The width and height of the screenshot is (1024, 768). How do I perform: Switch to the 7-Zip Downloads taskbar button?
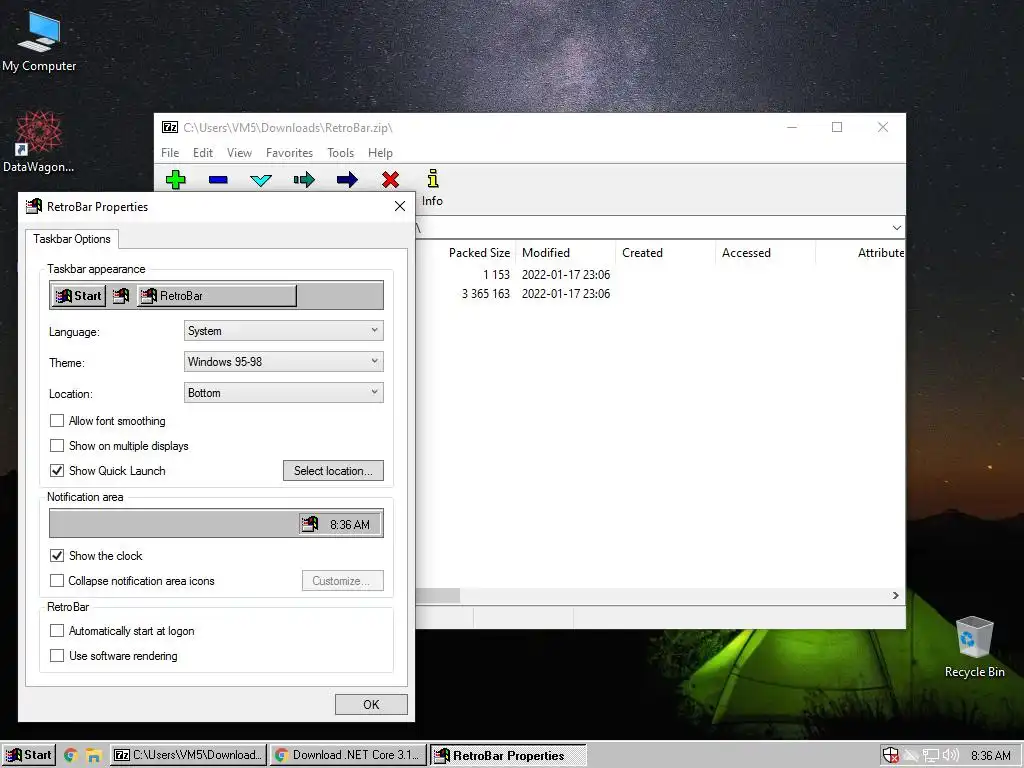(x=189, y=756)
